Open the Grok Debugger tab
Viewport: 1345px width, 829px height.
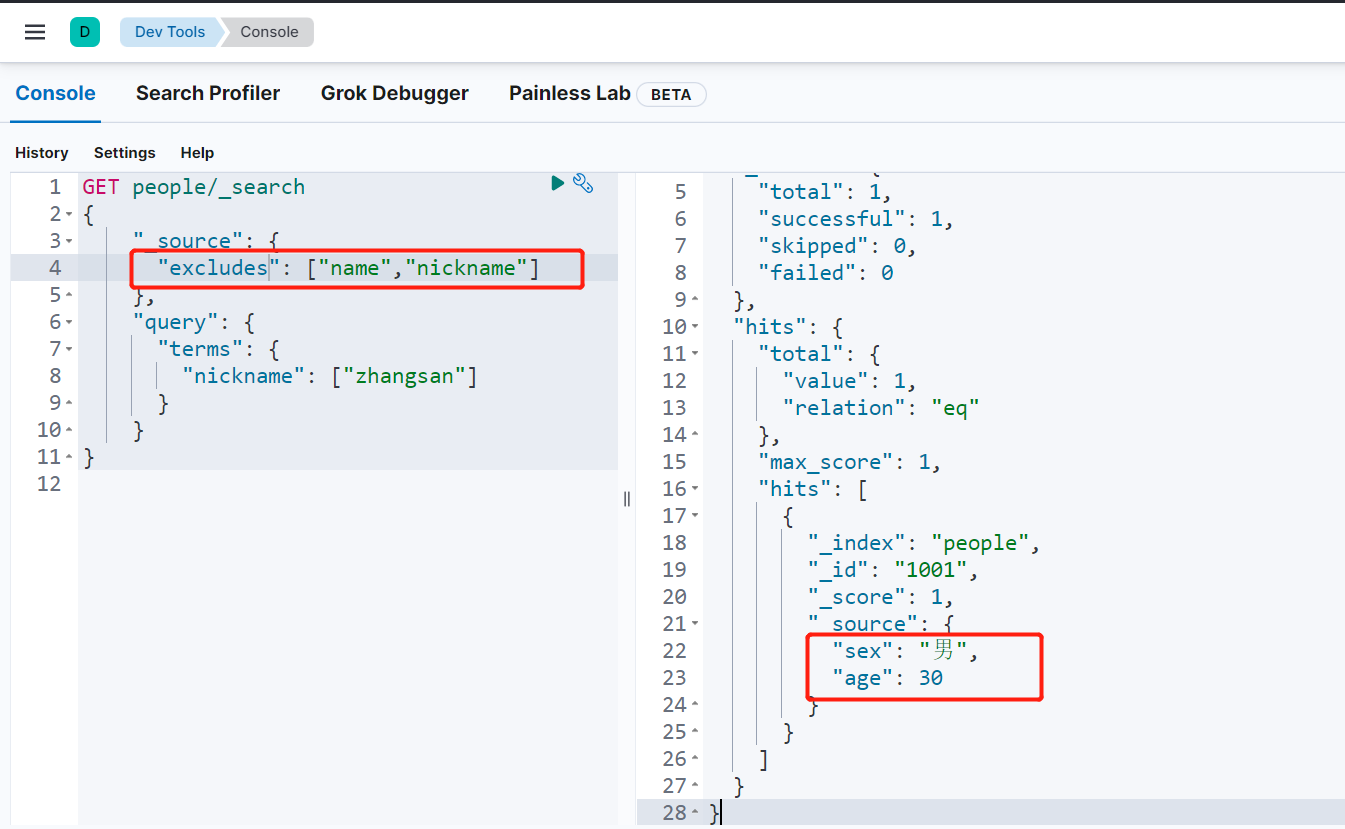point(394,93)
